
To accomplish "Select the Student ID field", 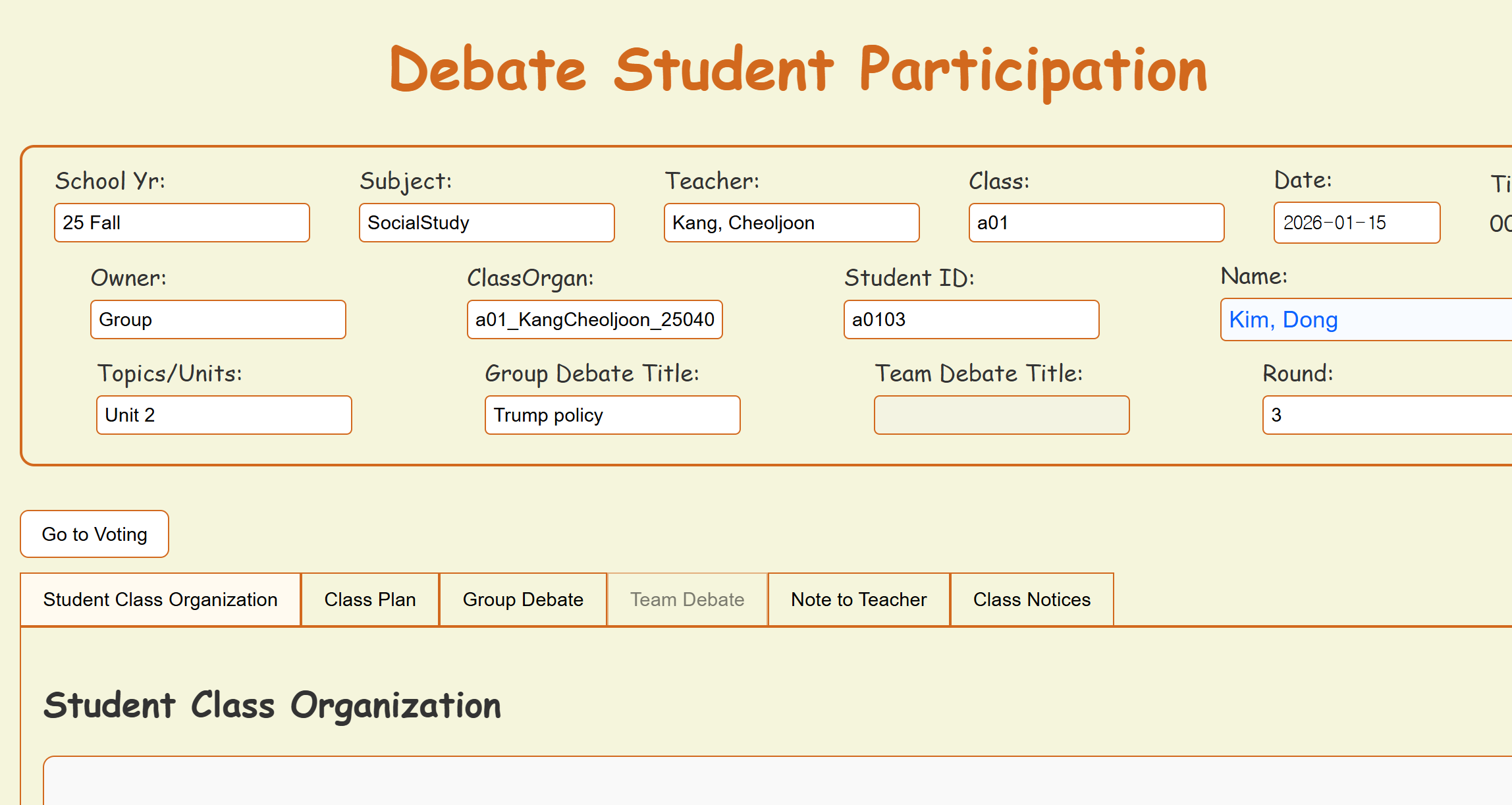I will click(x=971, y=319).
